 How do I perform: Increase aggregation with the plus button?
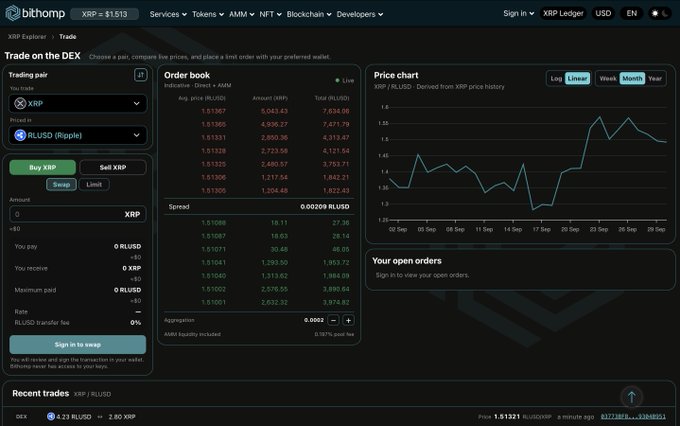pos(348,320)
